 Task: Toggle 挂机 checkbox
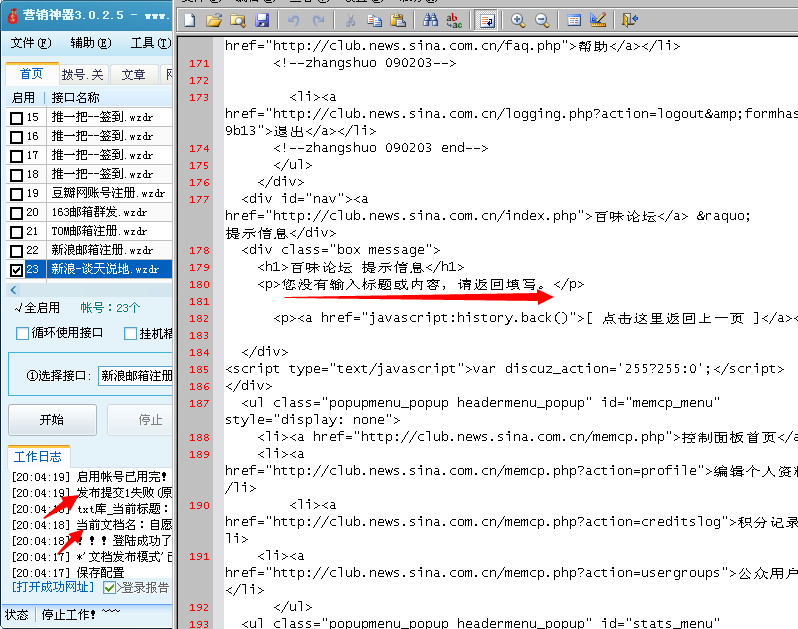[130, 333]
